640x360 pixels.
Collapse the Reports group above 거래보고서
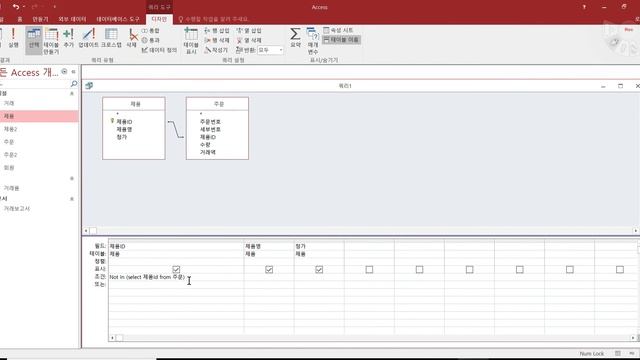click(x=72, y=199)
